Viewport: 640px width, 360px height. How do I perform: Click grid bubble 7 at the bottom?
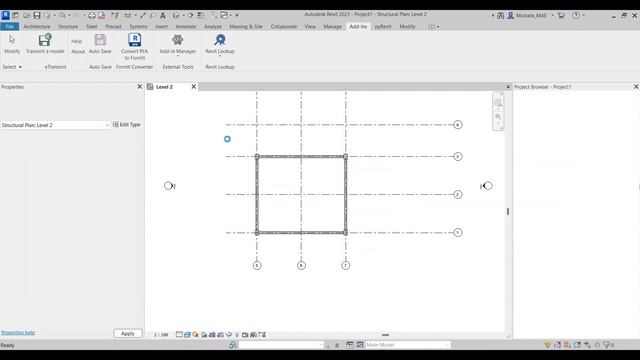click(x=345, y=265)
